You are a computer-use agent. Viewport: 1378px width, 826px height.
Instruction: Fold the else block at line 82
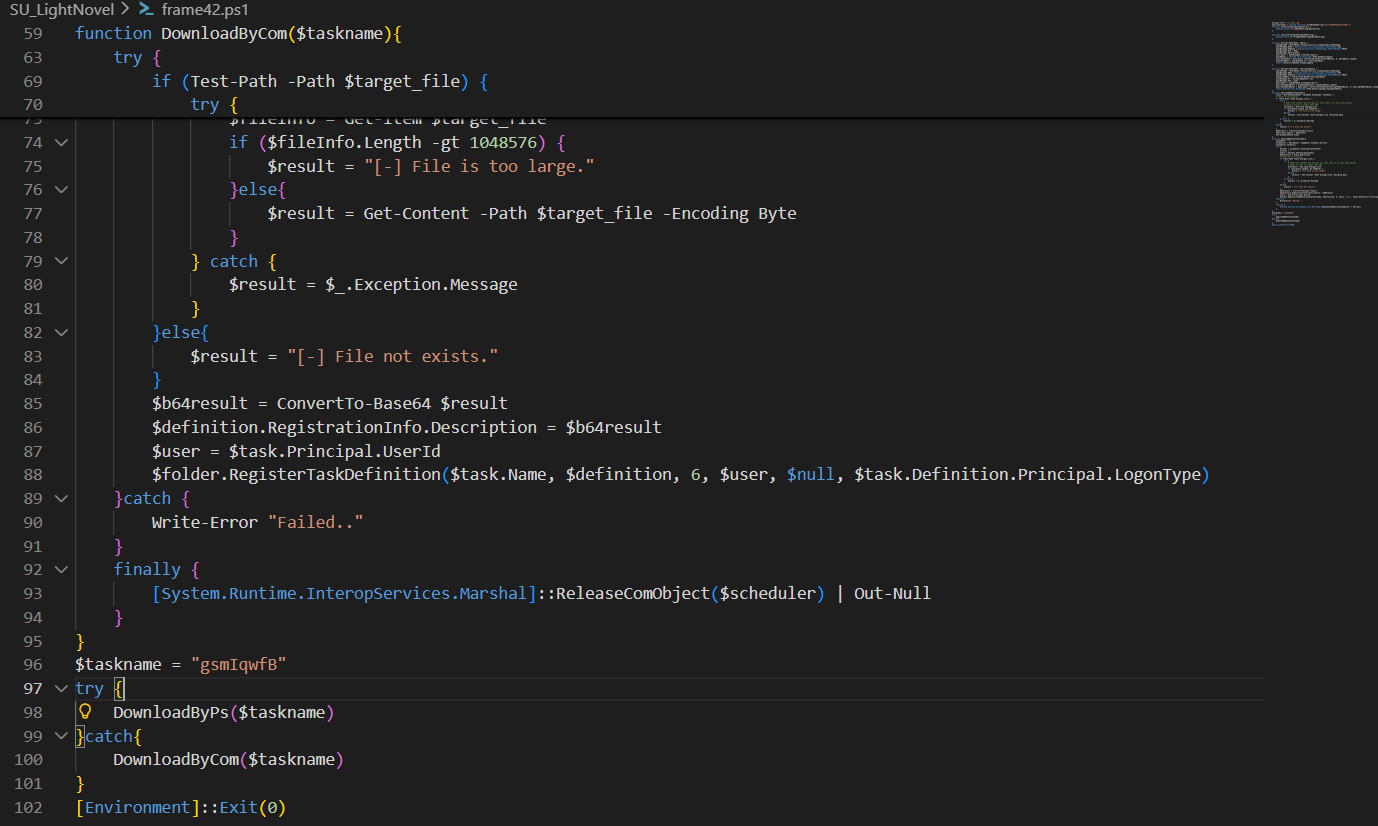[x=61, y=332]
